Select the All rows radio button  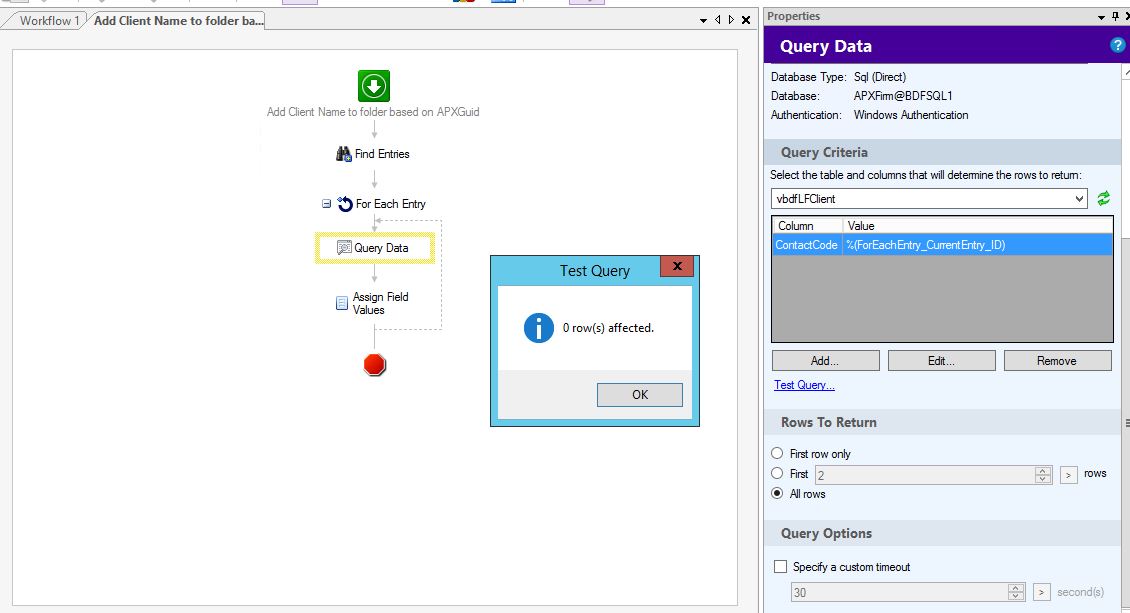pos(778,494)
